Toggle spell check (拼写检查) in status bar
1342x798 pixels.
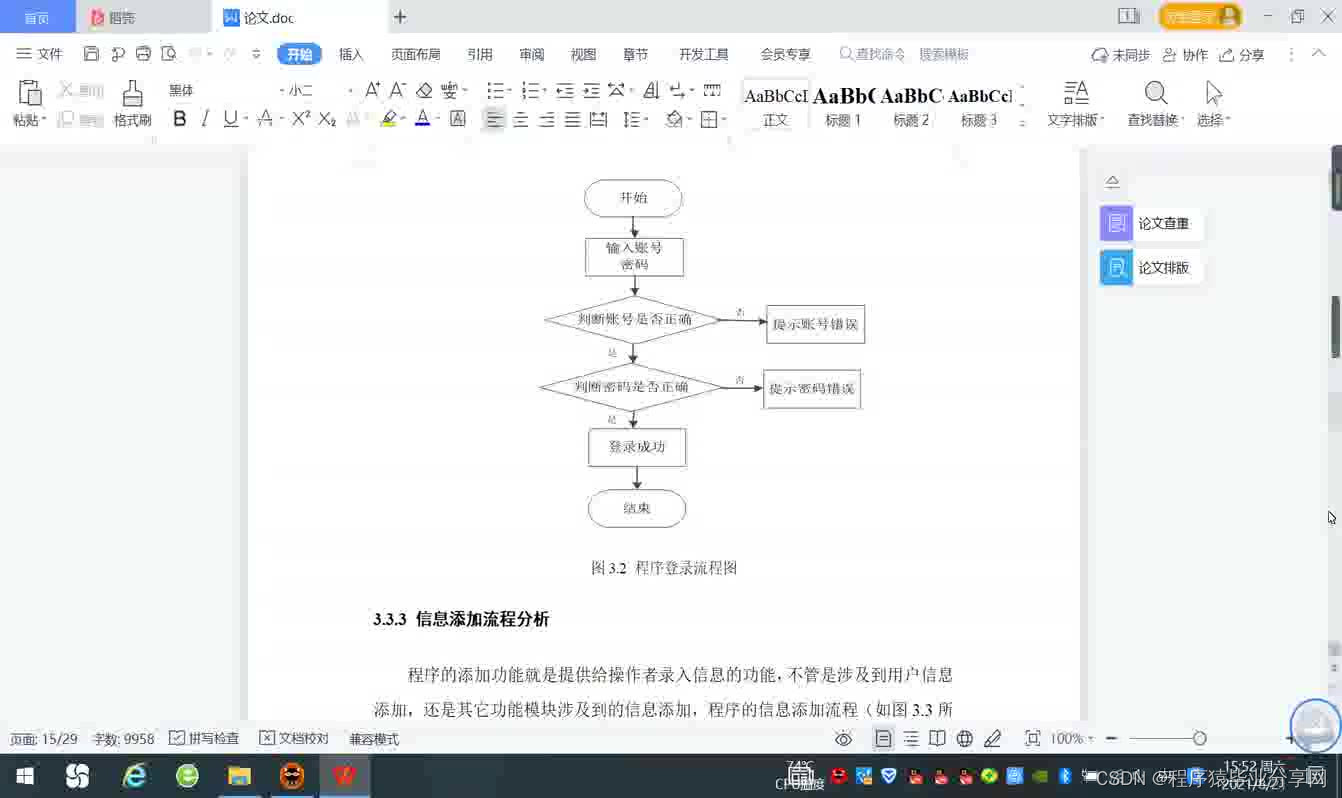[204, 739]
